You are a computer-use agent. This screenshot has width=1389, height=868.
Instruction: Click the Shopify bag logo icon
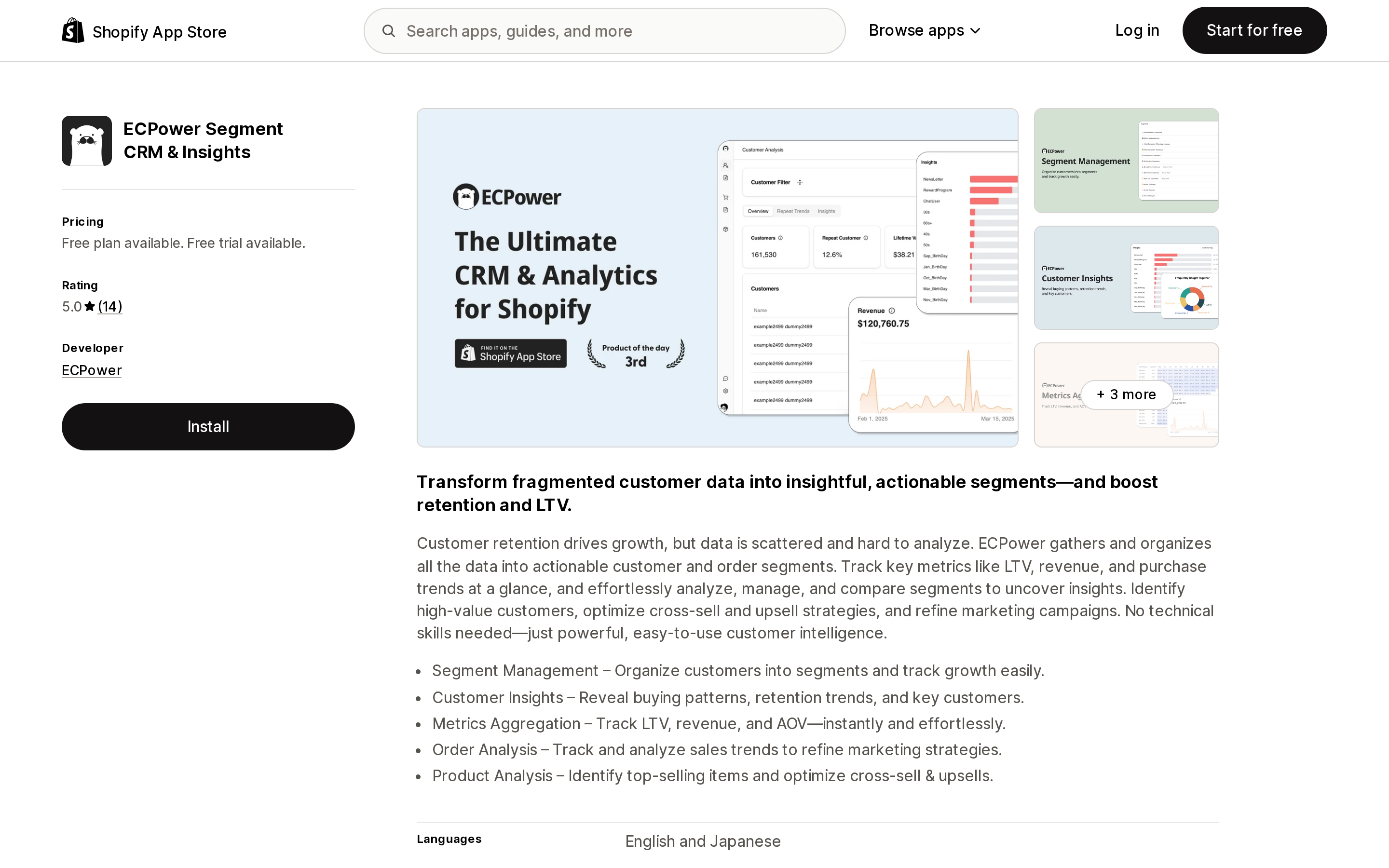[x=73, y=30]
